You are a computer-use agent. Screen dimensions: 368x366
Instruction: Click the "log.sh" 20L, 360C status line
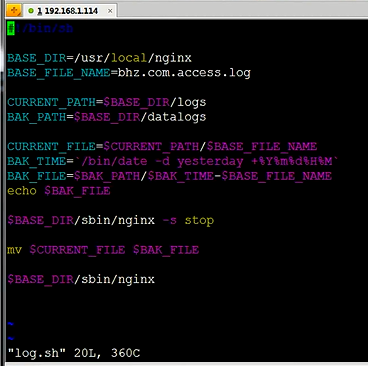point(74,353)
